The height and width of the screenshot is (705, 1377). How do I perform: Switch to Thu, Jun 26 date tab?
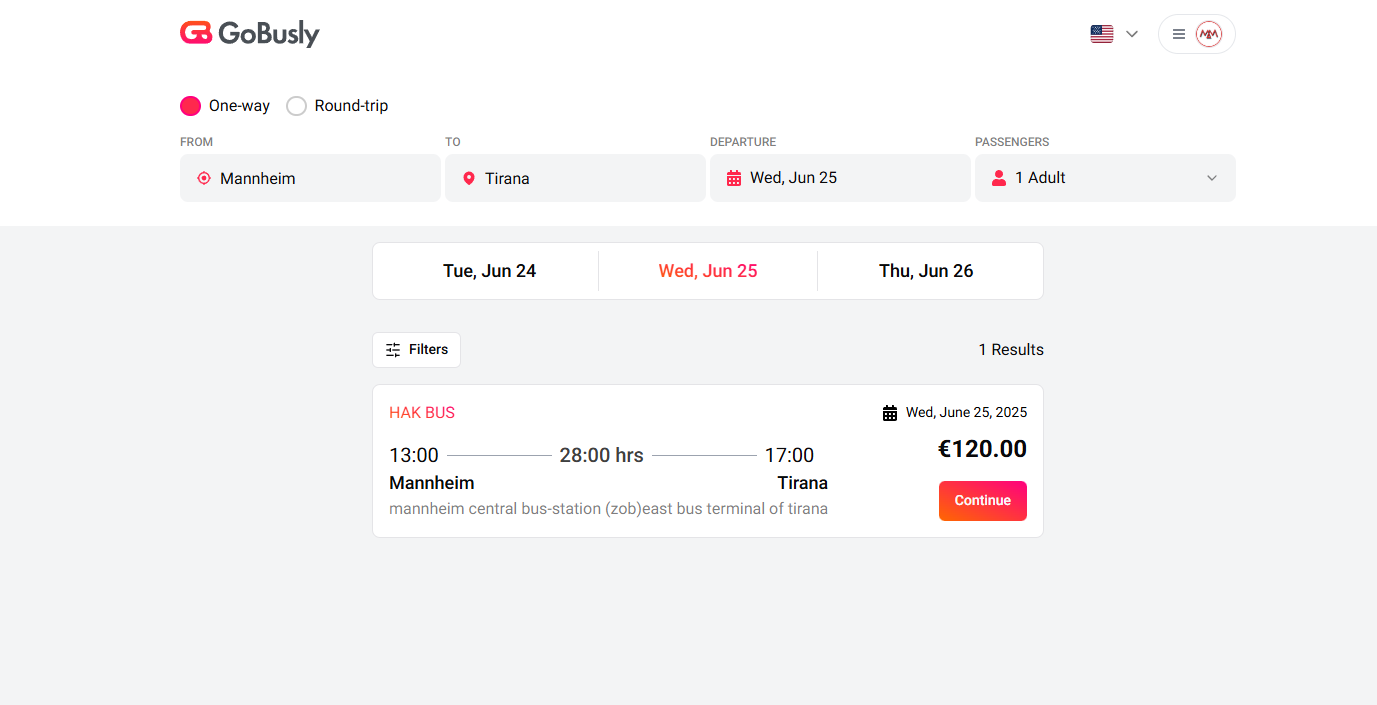coord(926,271)
